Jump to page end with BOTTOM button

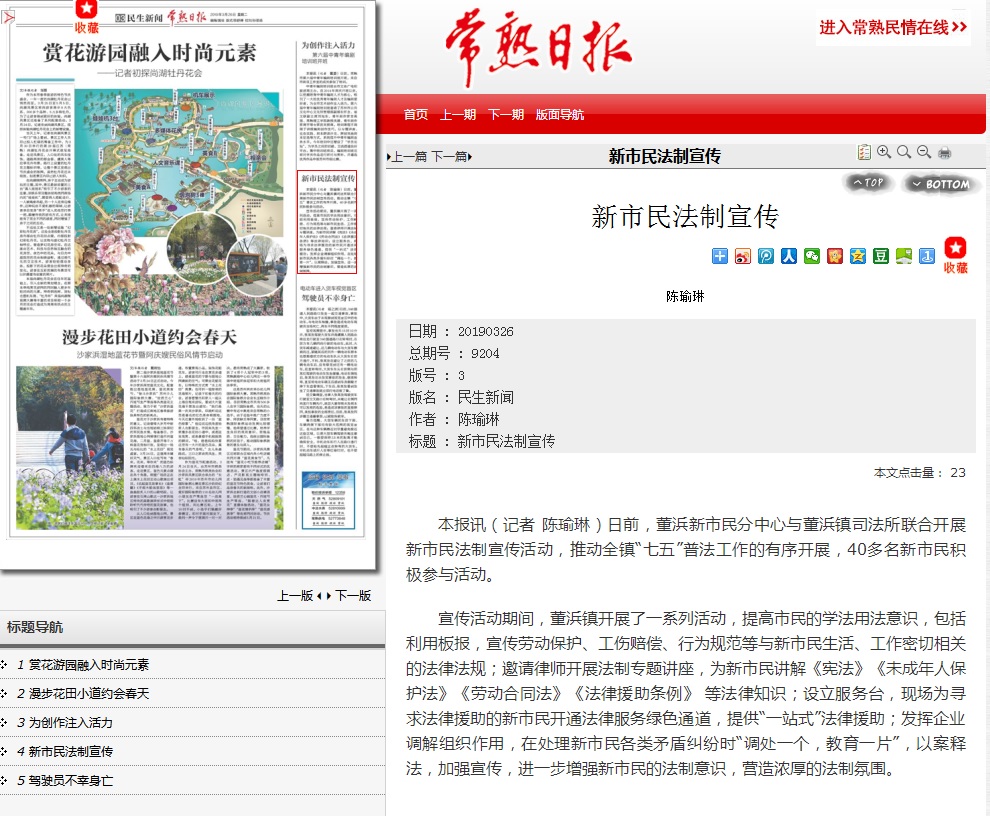941,184
